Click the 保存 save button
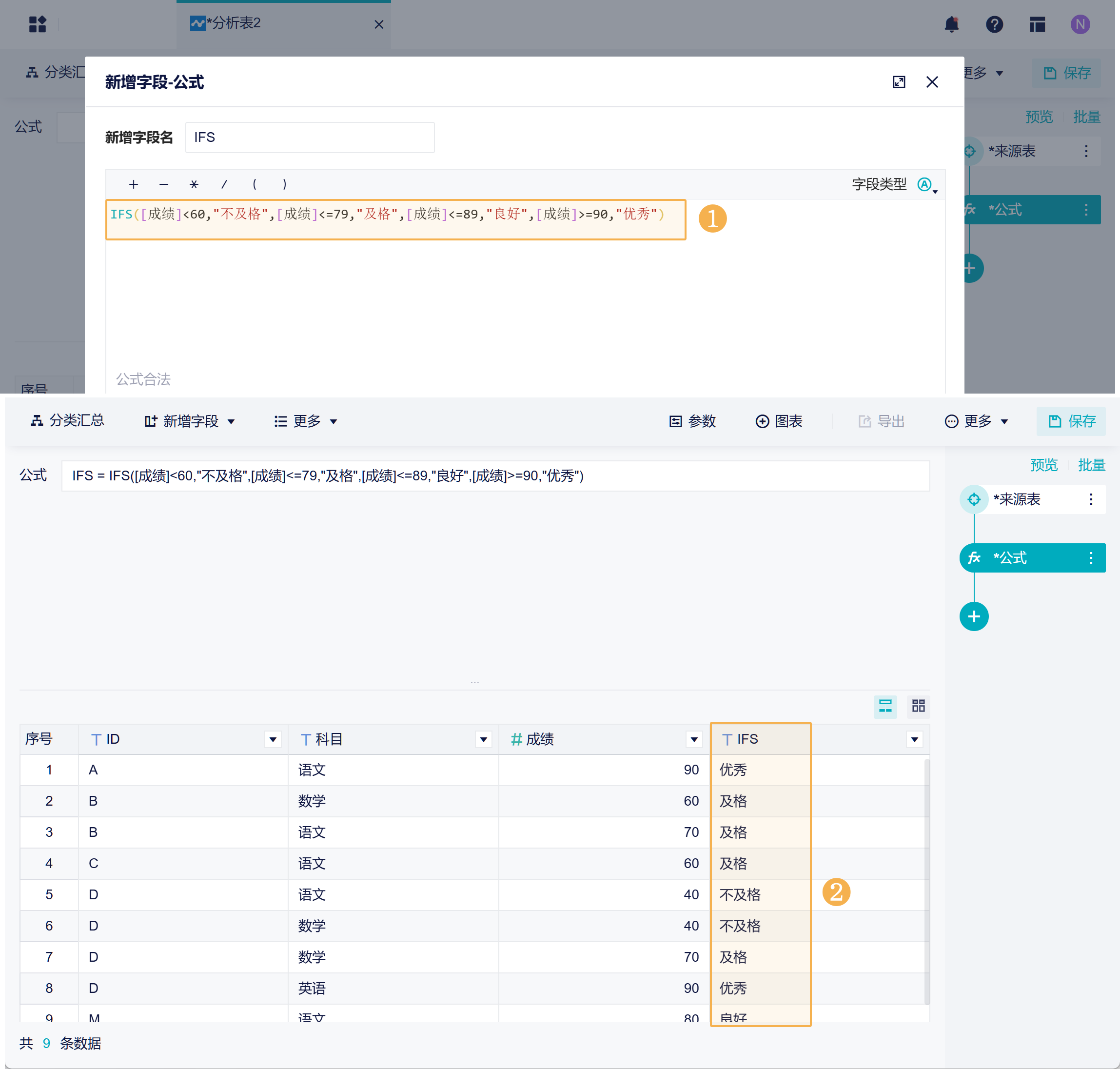Image resolution: width=1120 pixels, height=1069 pixels. pos(1071,421)
